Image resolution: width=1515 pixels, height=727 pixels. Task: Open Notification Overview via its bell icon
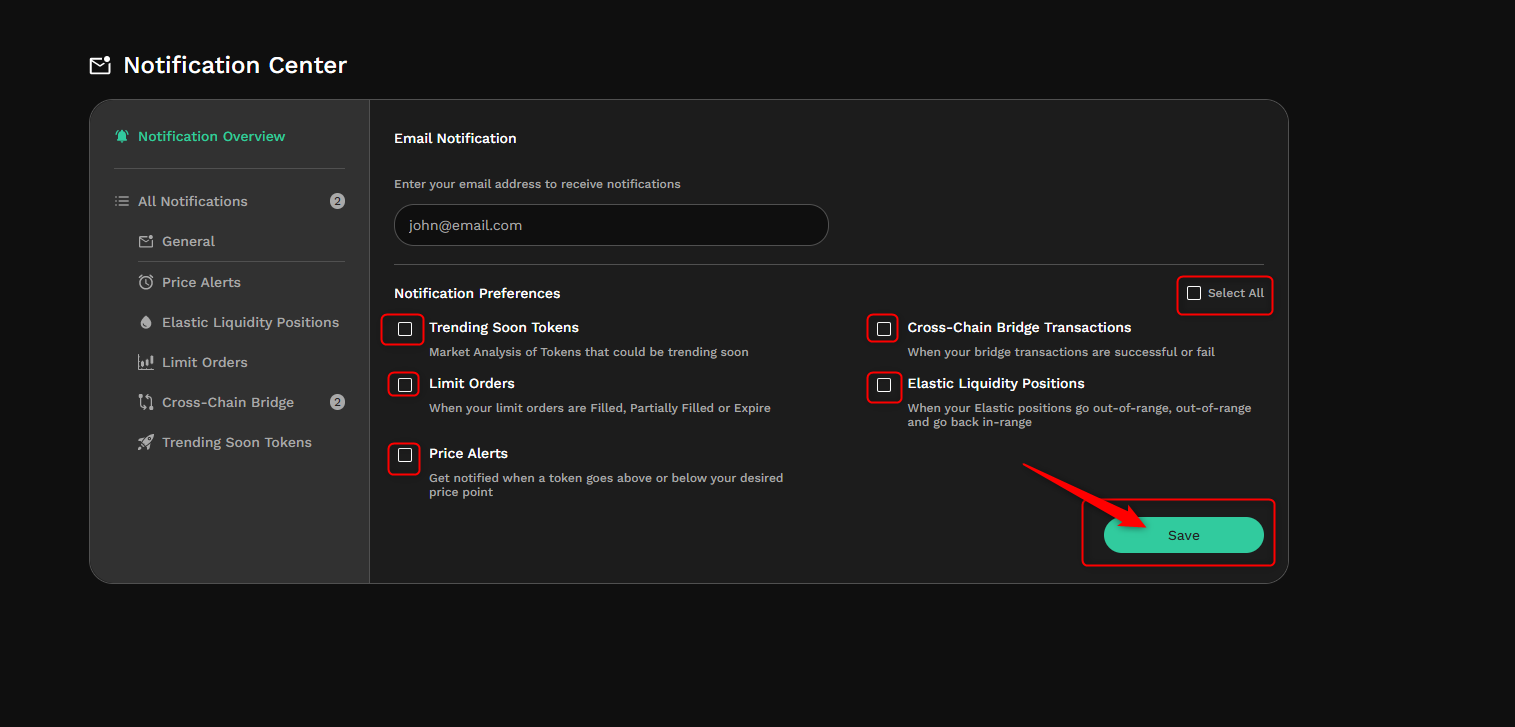[x=122, y=136]
